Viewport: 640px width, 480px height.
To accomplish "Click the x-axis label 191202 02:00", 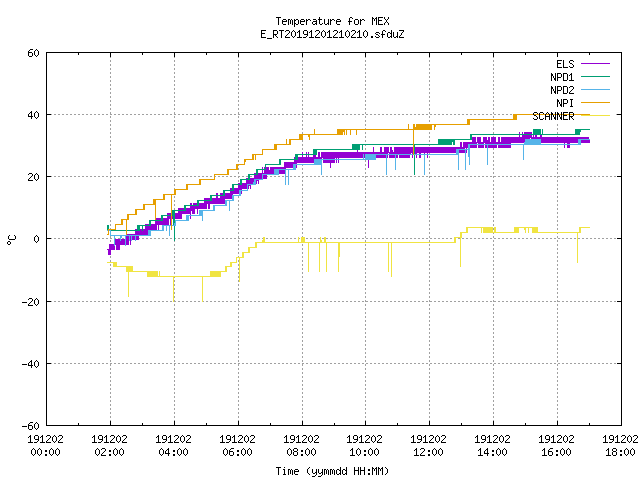I will pos(110,445).
